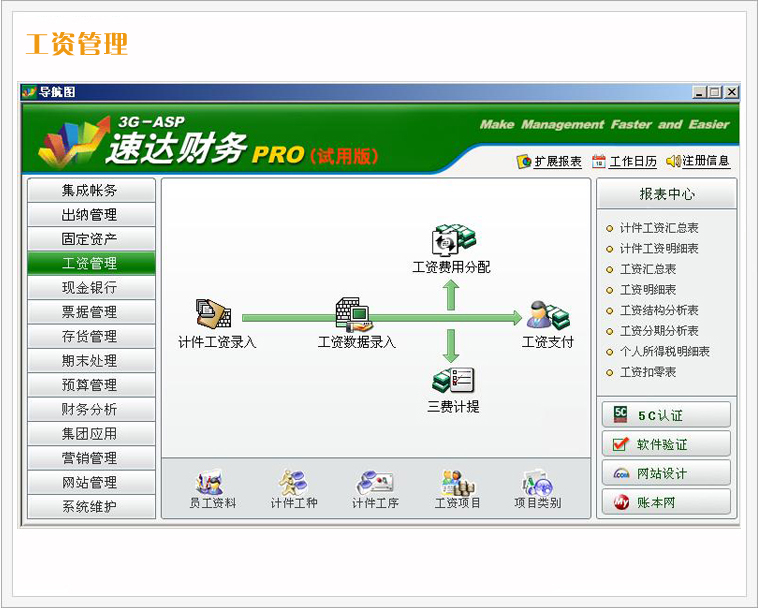Open the 工资明细表 report
Image resolution: width=758 pixels, height=608 pixels.
point(648,290)
